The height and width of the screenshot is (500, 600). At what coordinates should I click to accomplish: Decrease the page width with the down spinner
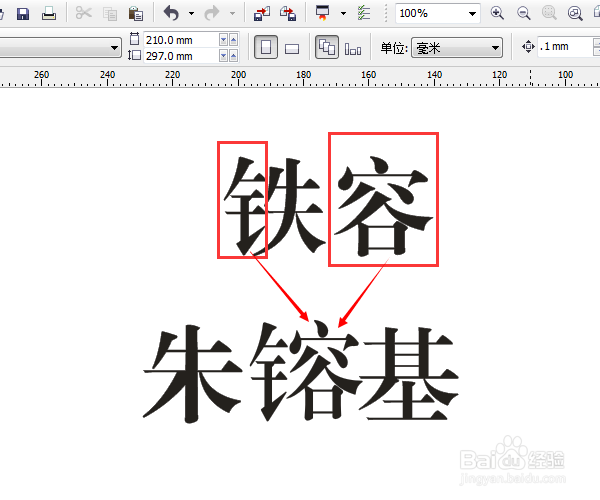click(223, 39)
